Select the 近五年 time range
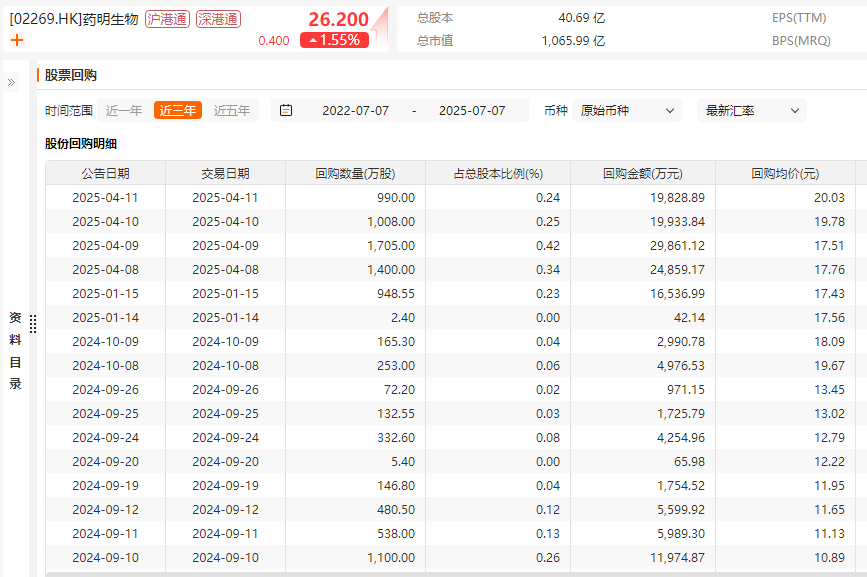This screenshot has height=577, width=867. click(232, 111)
